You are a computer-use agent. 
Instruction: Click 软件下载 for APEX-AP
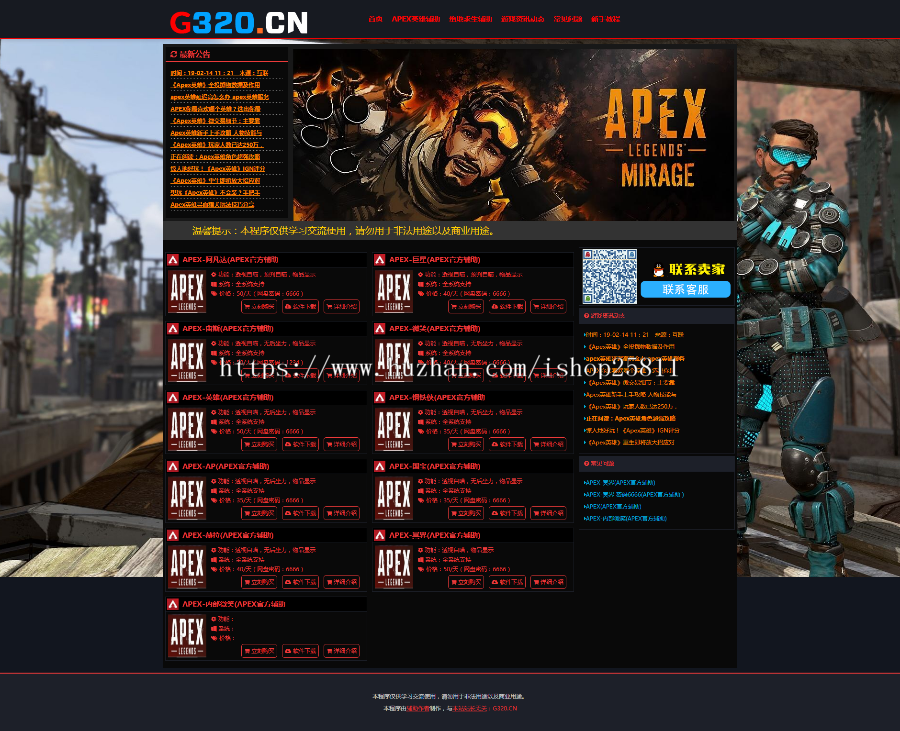300,513
